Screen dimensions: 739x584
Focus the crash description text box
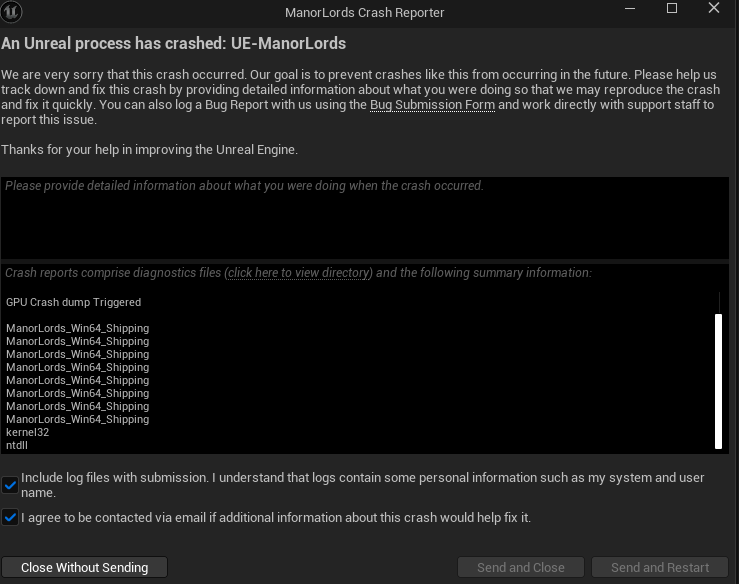pos(365,220)
